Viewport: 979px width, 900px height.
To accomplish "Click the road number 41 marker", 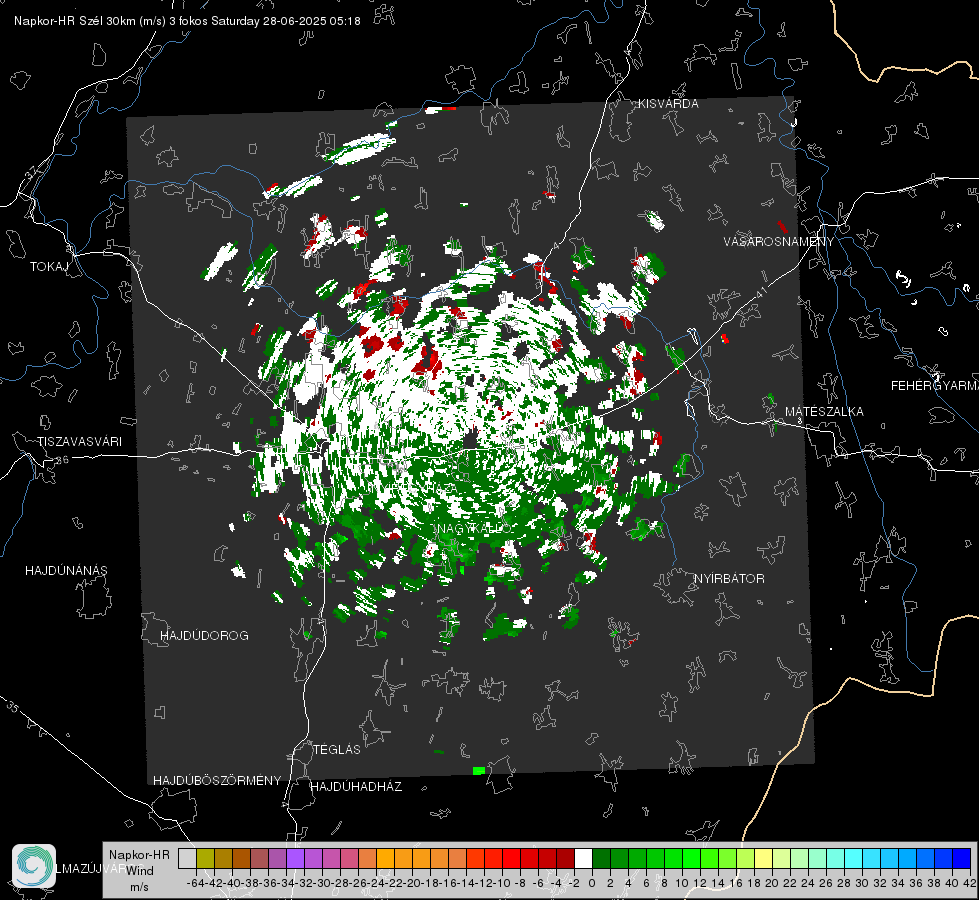I will tap(761, 292).
